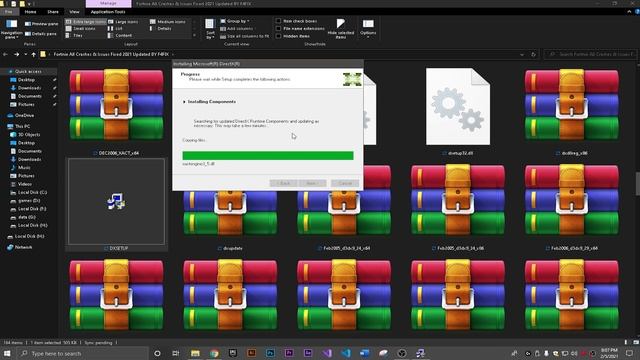Switch to the View ribbon tab

74,12
